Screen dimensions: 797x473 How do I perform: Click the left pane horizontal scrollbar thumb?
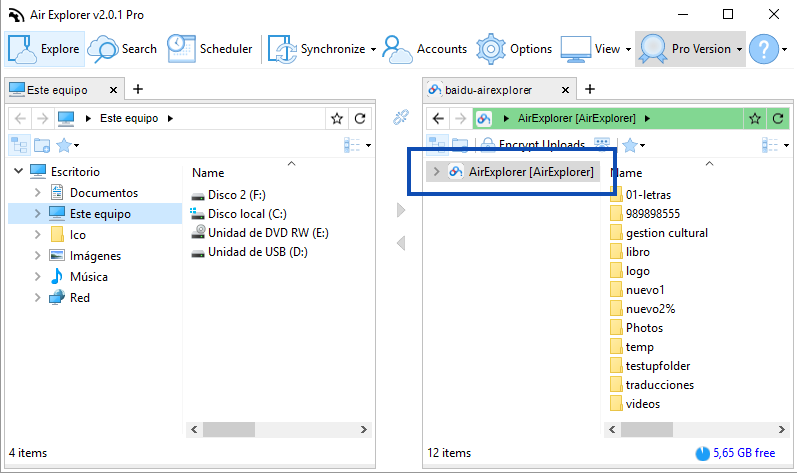click(229, 430)
